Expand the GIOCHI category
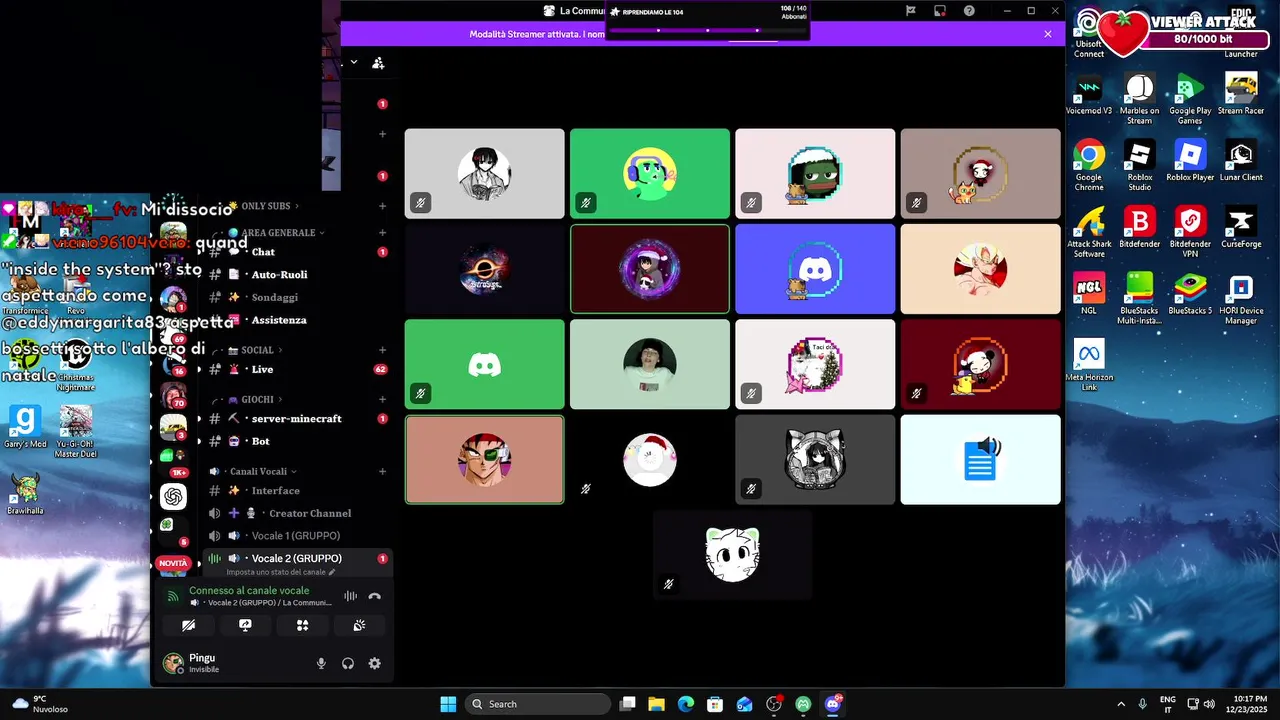 pos(255,399)
